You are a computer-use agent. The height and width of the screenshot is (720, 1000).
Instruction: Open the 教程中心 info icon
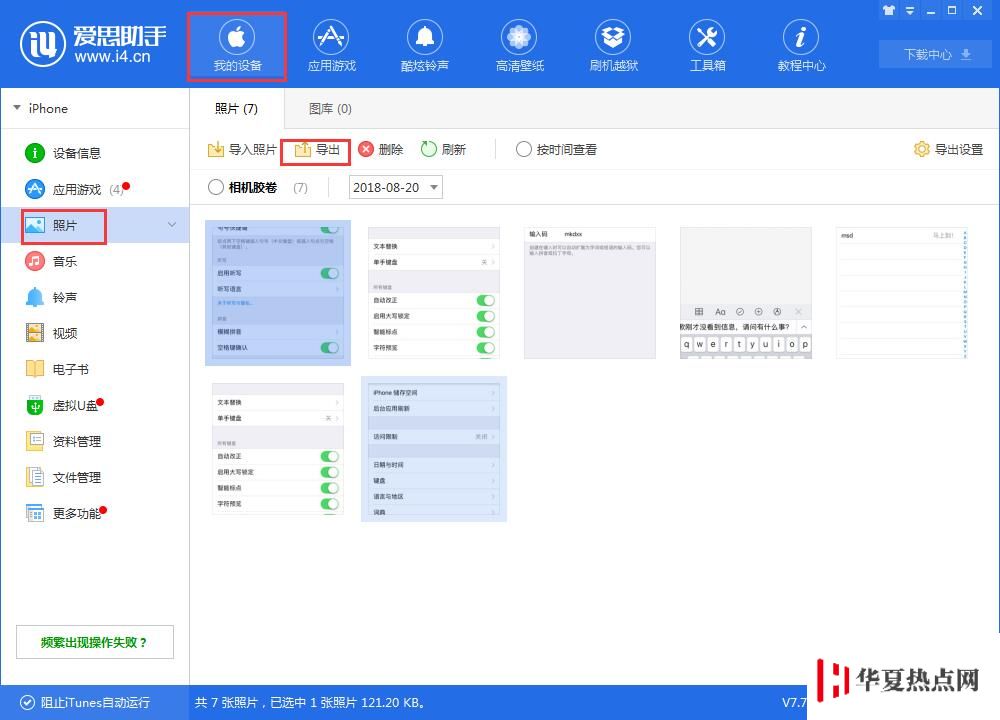point(801,47)
